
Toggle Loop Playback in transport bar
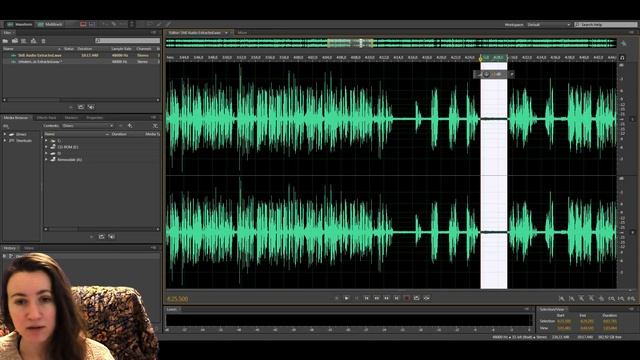pos(416,298)
